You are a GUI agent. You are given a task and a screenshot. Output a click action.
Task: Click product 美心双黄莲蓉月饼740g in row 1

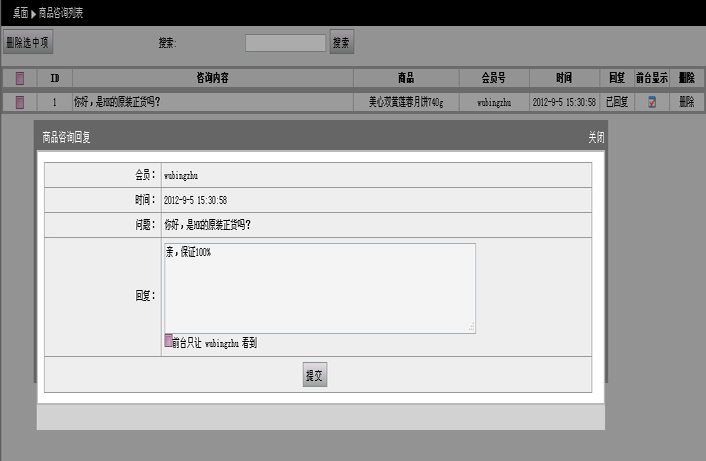(x=406, y=102)
